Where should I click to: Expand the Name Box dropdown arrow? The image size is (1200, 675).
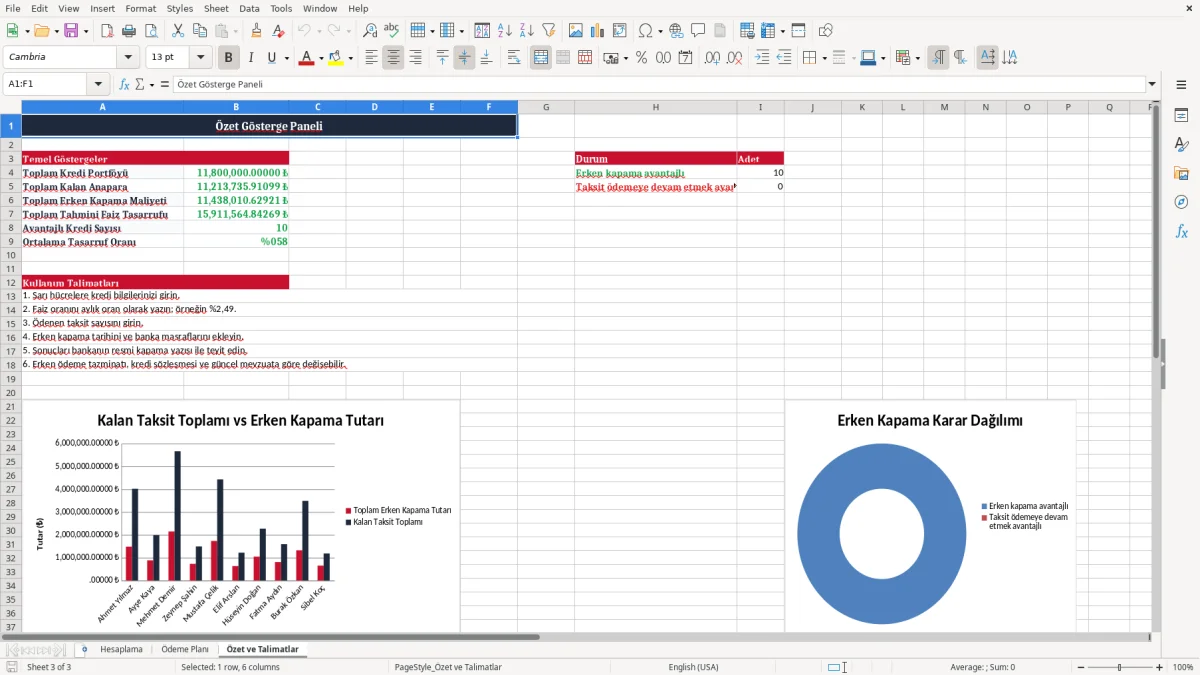(x=98, y=85)
